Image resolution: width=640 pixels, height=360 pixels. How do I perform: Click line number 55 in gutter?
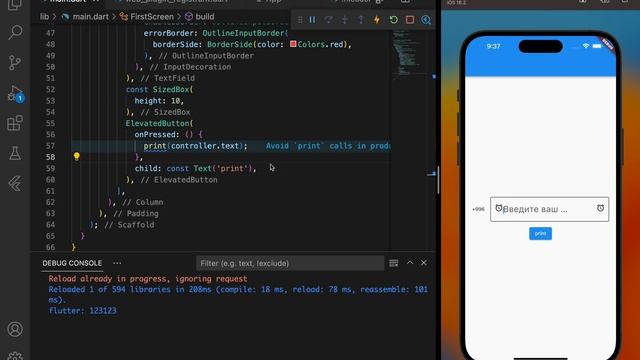point(50,123)
